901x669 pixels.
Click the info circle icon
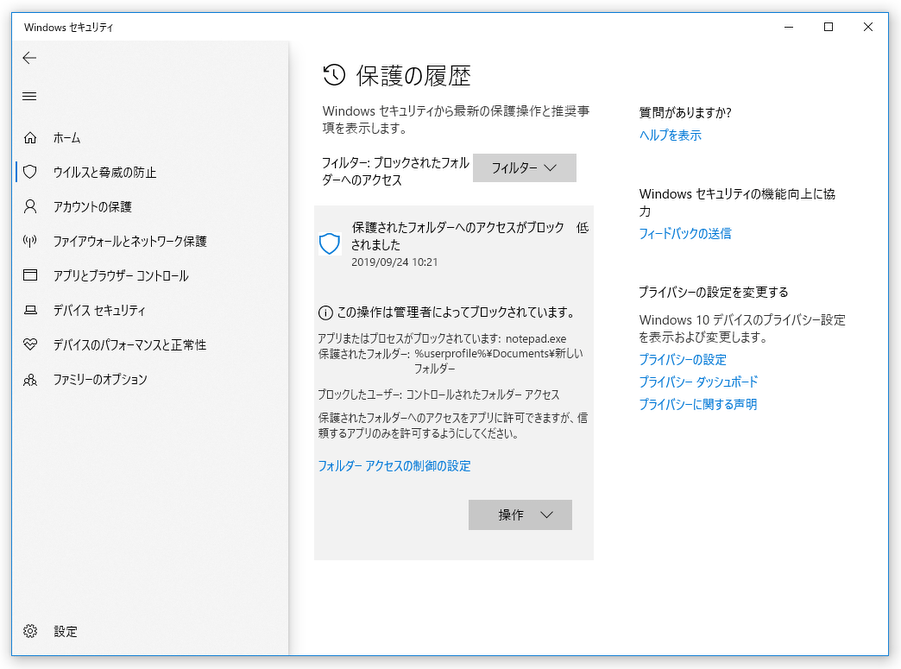click(x=325, y=313)
